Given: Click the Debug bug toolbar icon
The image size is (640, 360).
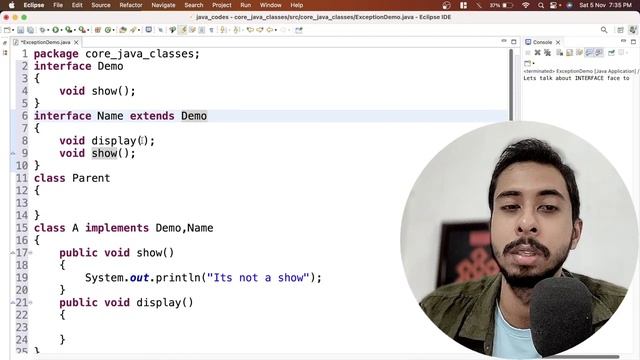Looking at the screenshot, I should 42,30.
